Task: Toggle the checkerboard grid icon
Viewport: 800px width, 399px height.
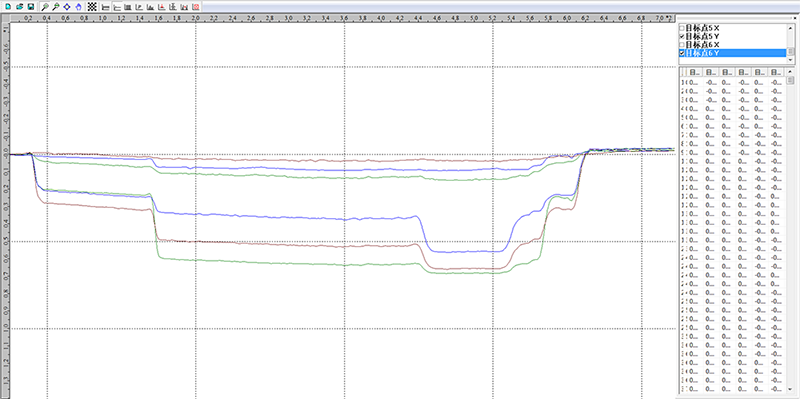Action: coord(92,7)
